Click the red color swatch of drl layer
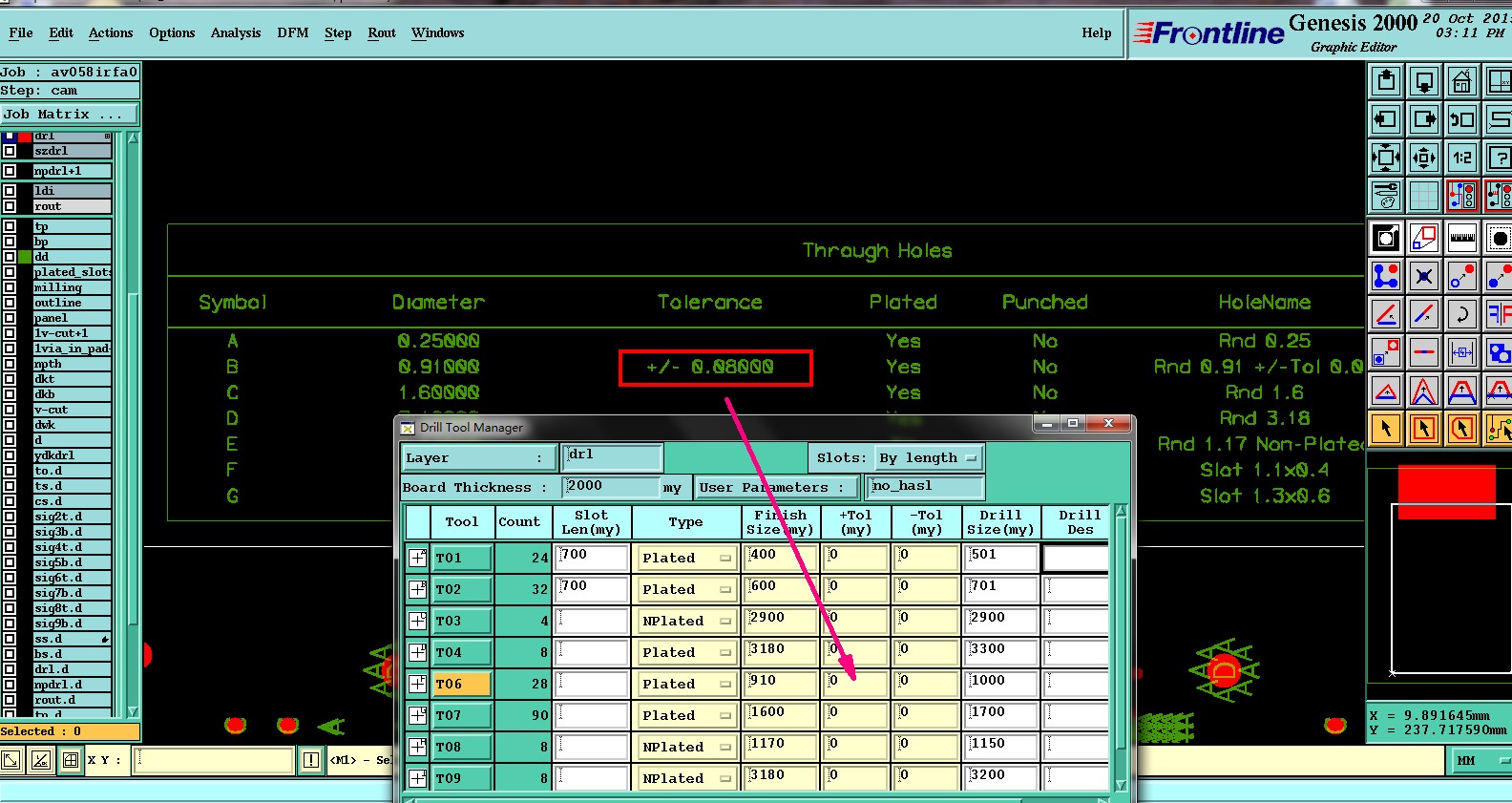Viewport: 1512px width, 803px height. point(25,137)
